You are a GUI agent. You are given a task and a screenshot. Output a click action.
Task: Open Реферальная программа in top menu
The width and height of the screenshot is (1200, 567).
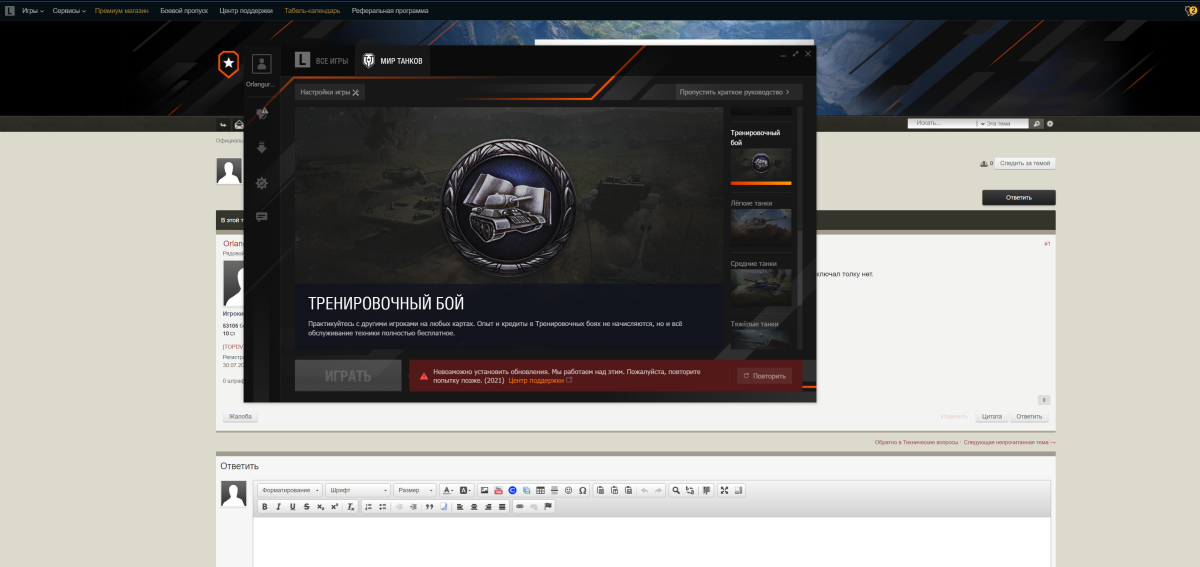click(390, 11)
